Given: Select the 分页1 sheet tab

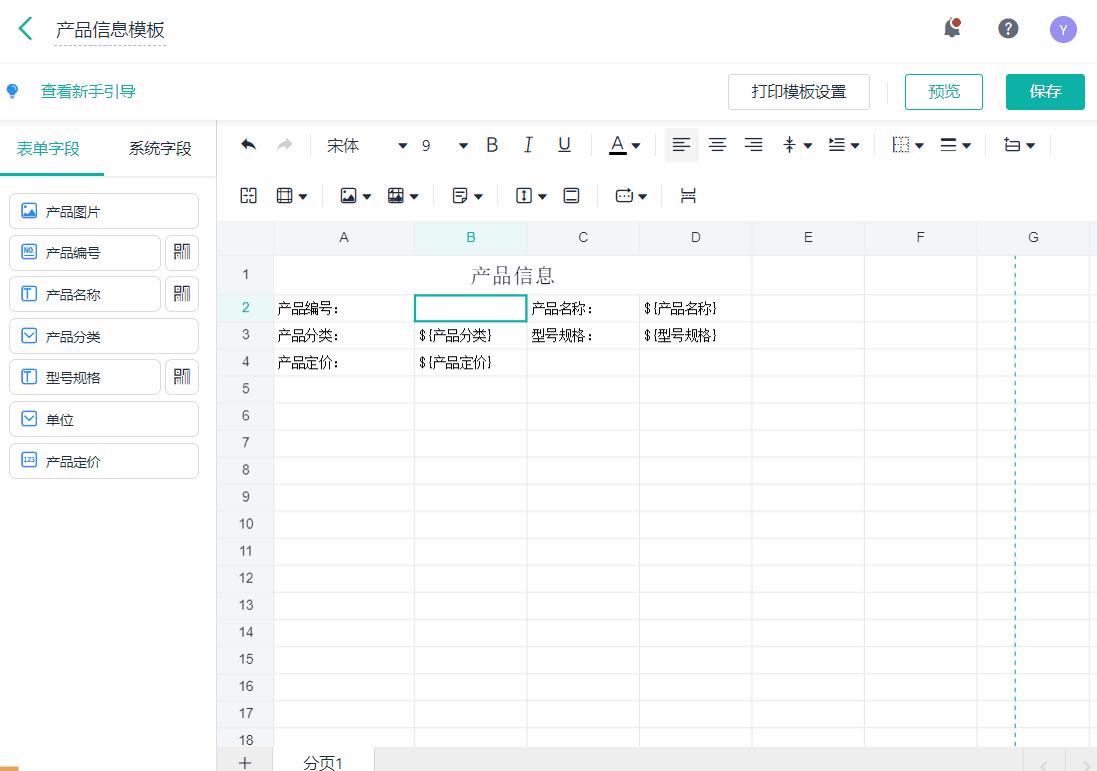Looking at the screenshot, I should 321,761.
